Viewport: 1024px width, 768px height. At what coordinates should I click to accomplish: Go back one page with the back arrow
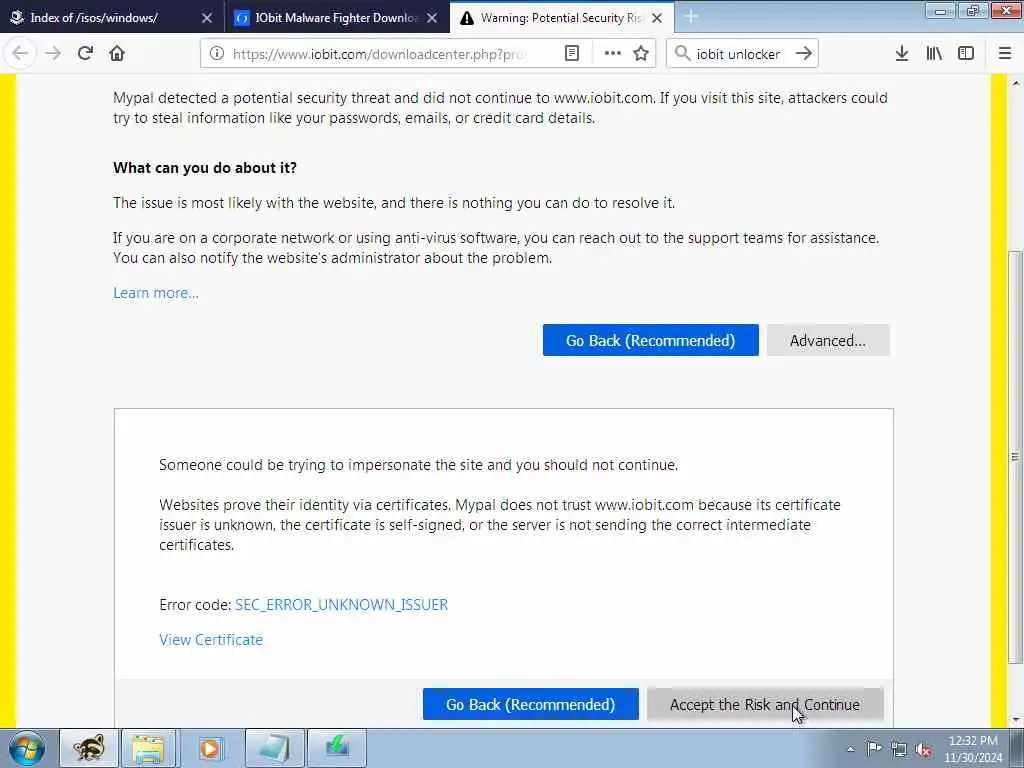click(x=20, y=54)
